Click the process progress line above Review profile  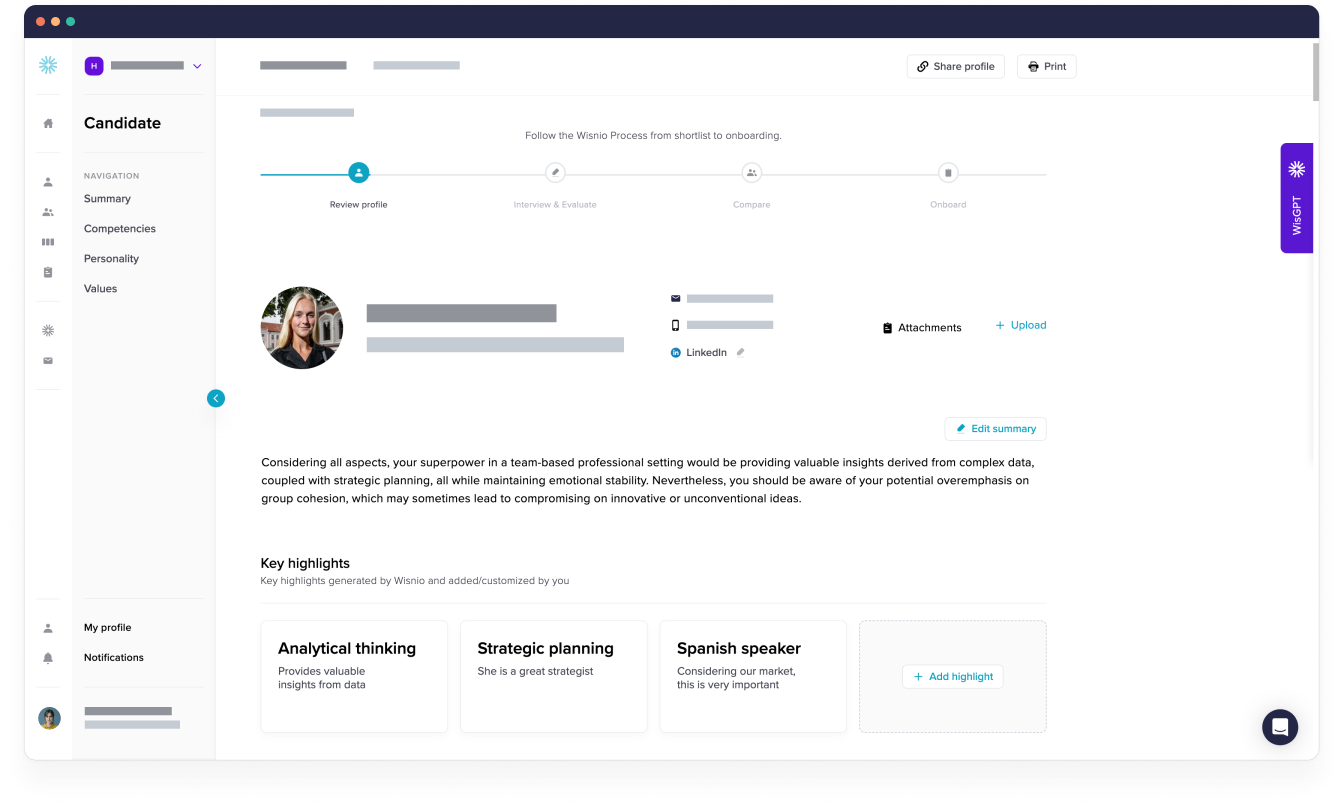pos(305,172)
